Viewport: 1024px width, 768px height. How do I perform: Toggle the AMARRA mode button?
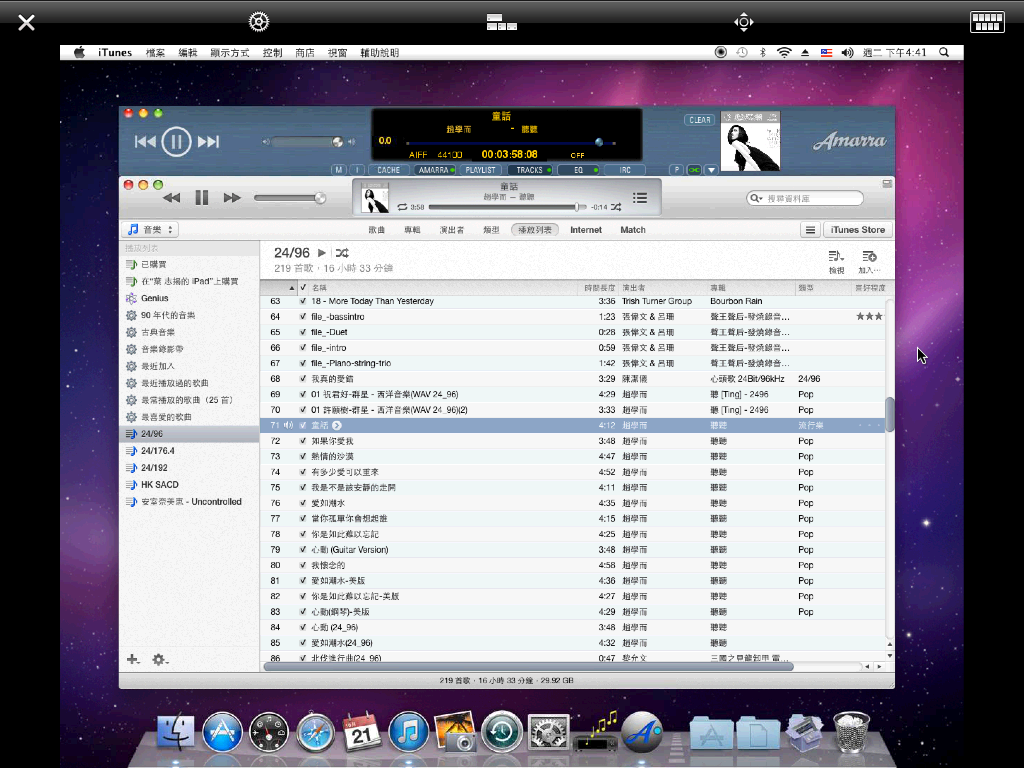(x=435, y=170)
